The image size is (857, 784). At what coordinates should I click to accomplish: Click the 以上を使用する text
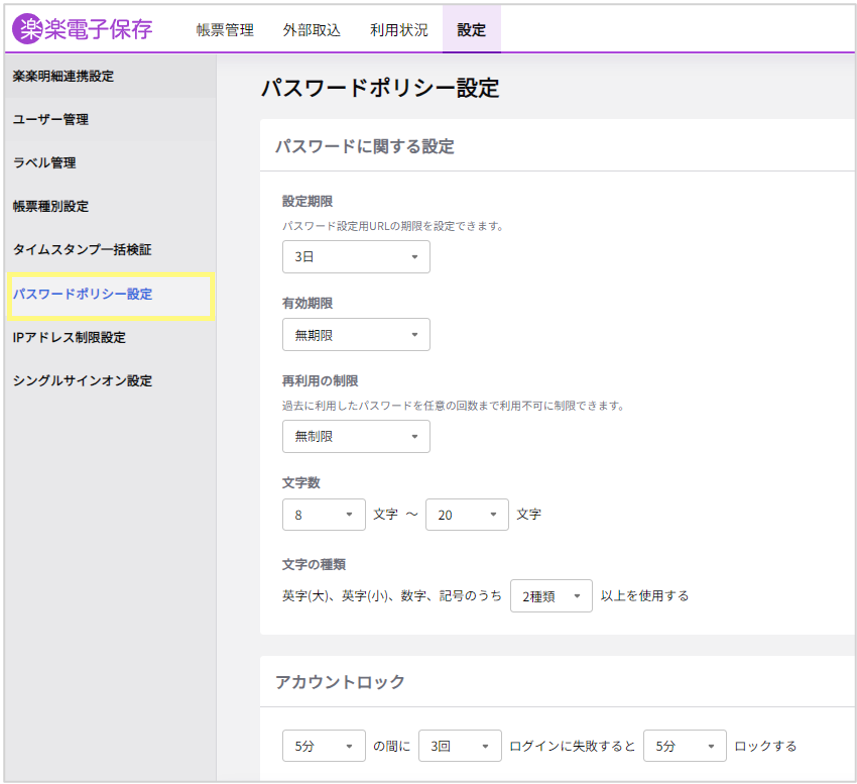(644, 595)
